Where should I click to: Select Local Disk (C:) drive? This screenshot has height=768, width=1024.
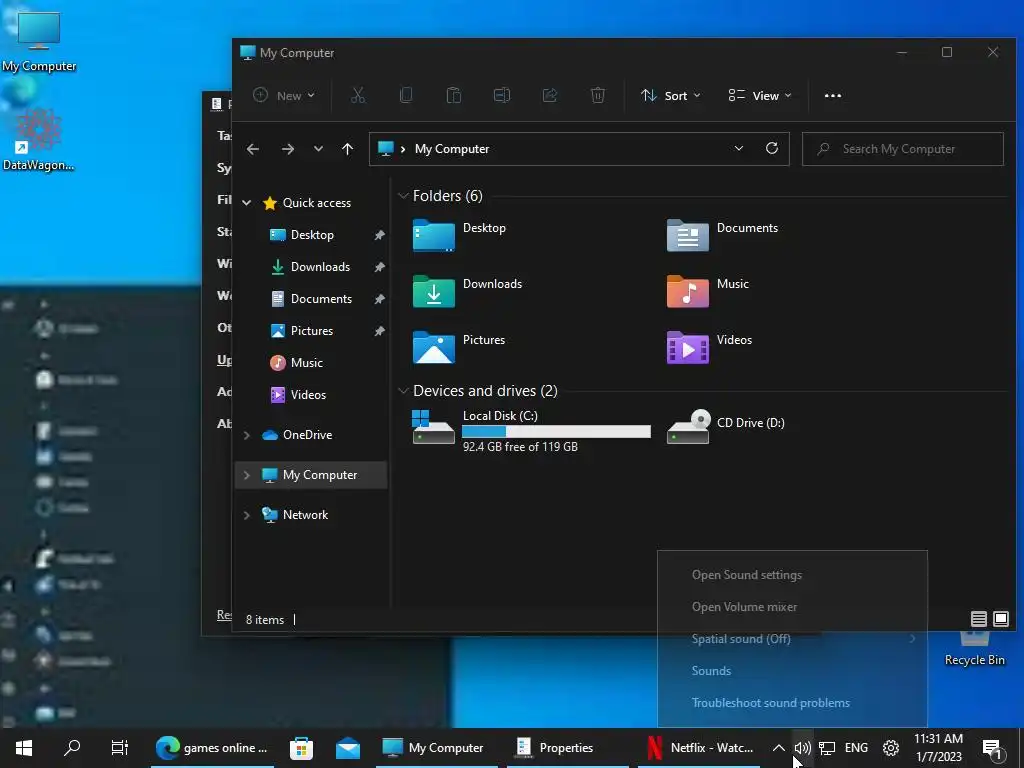point(531,430)
